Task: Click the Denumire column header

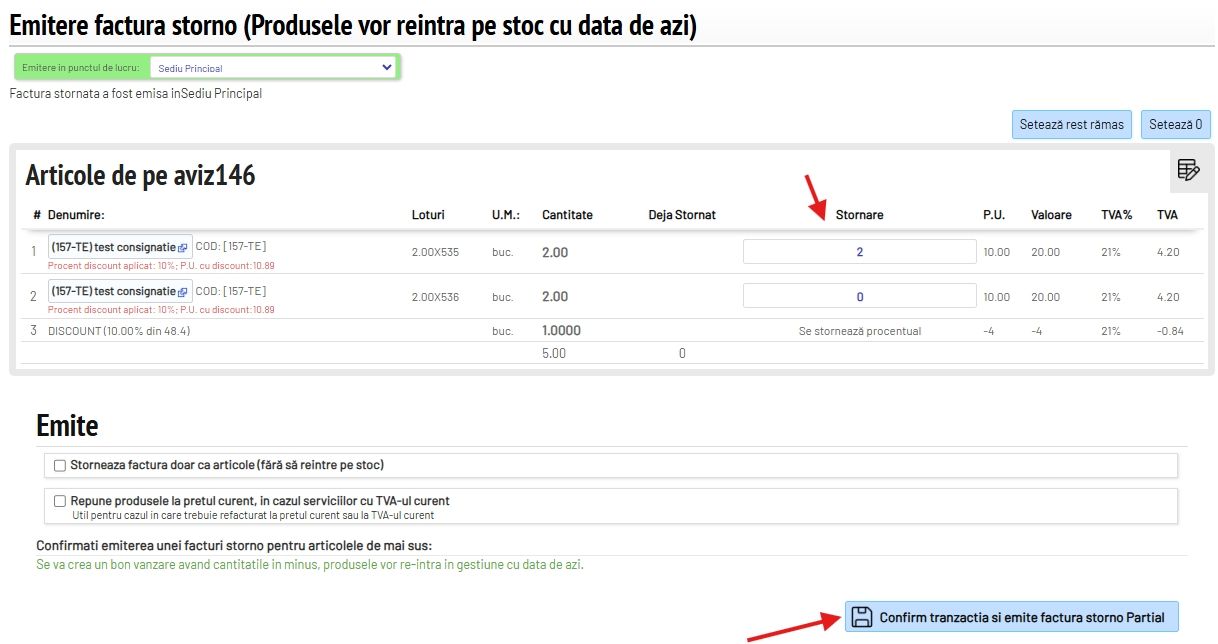Action: 76,215
